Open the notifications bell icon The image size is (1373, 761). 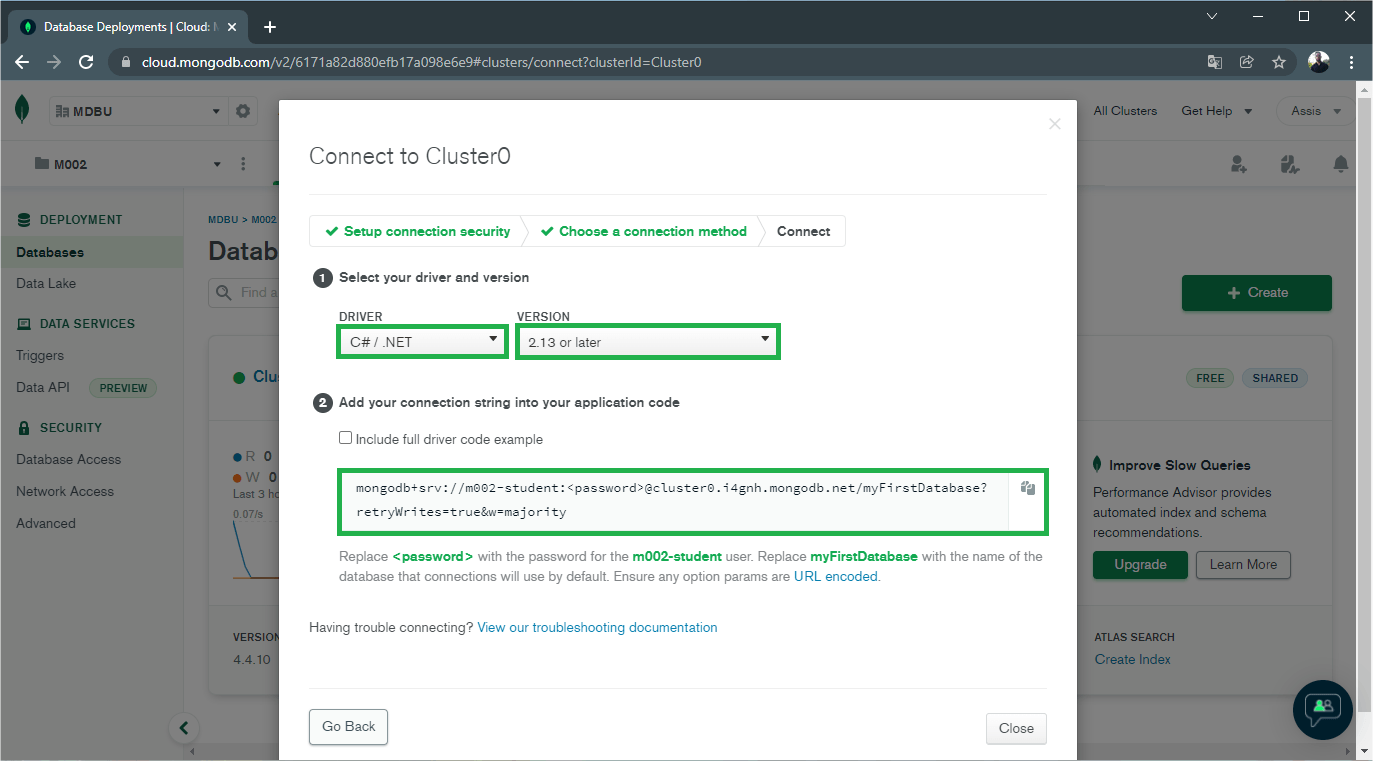pyautogui.click(x=1341, y=164)
